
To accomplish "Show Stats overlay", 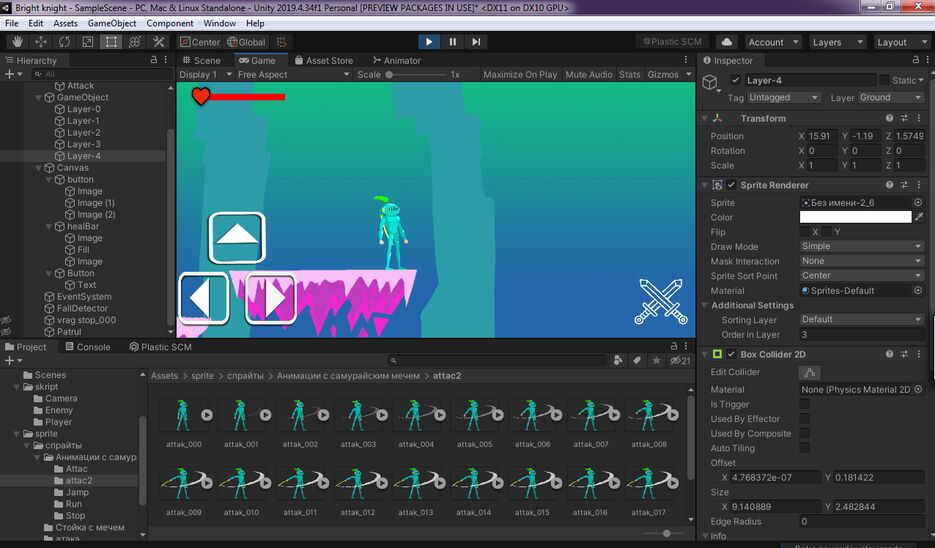I will (629, 75).
